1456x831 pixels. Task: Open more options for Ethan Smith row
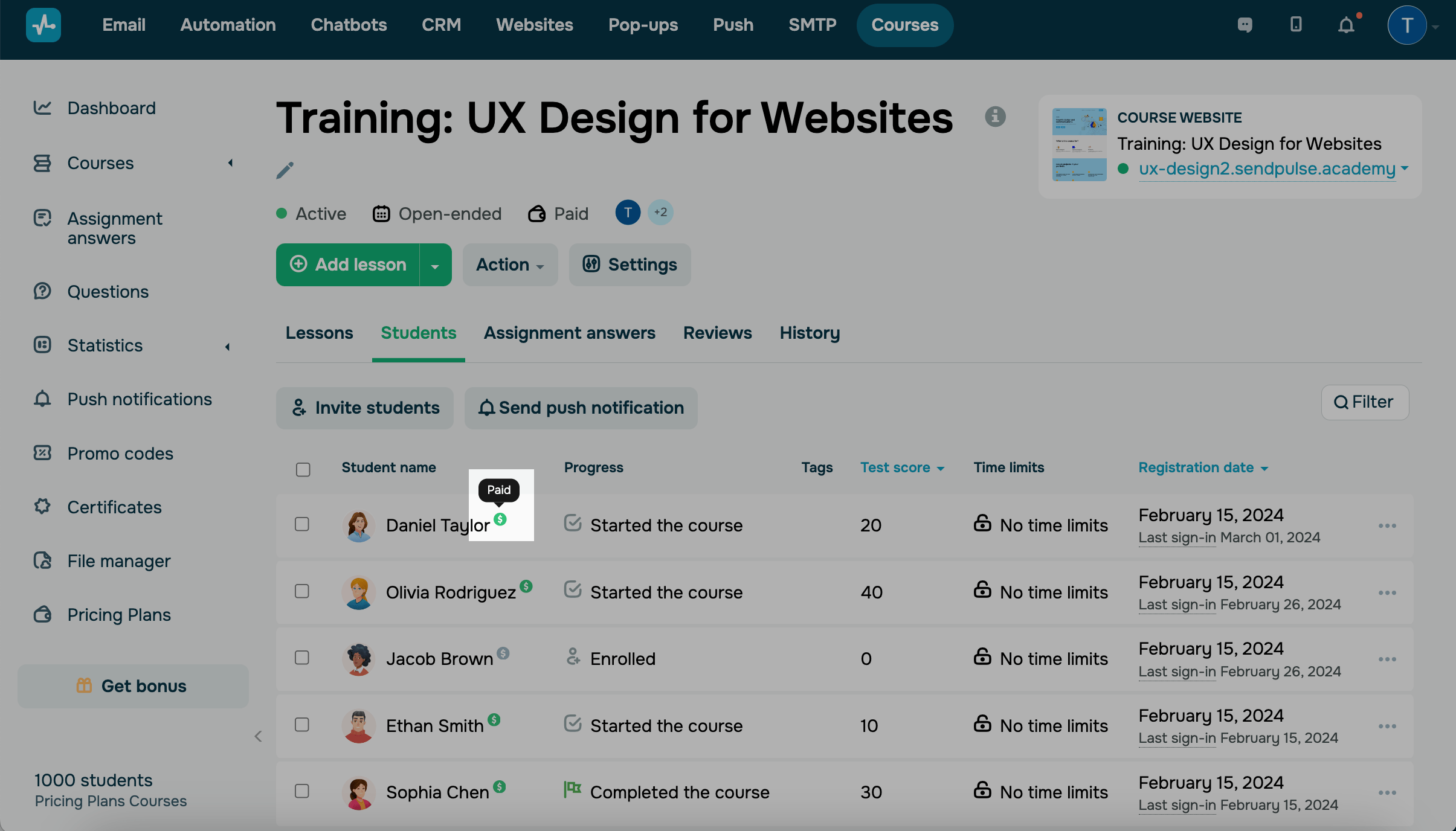click(x=1387, y=727)
